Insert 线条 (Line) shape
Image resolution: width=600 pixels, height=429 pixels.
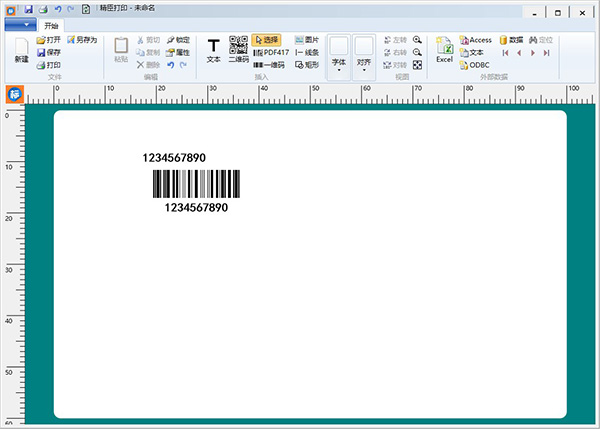pos(307,52)
